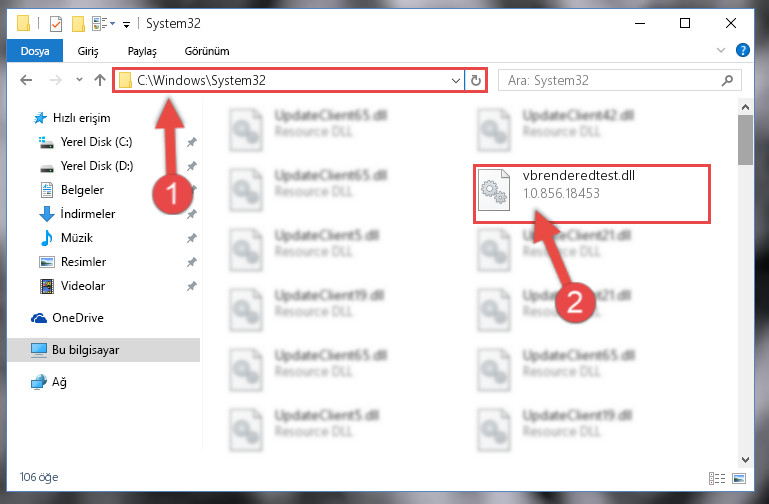The height and width of the screenshot is (504, 769).
Task: Open the Help question mark icon
Action: click(743, 50)
